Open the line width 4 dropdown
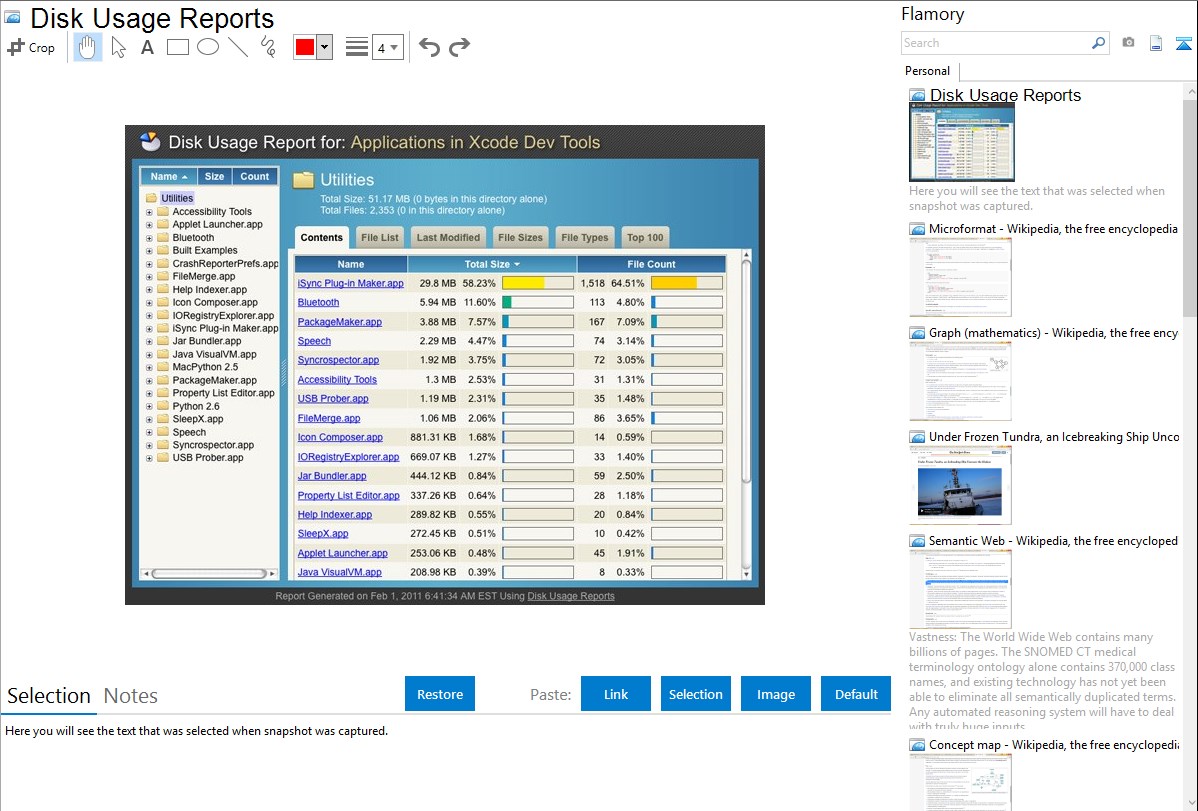This screenshot has height=811, width=1198. click(387, 47)
